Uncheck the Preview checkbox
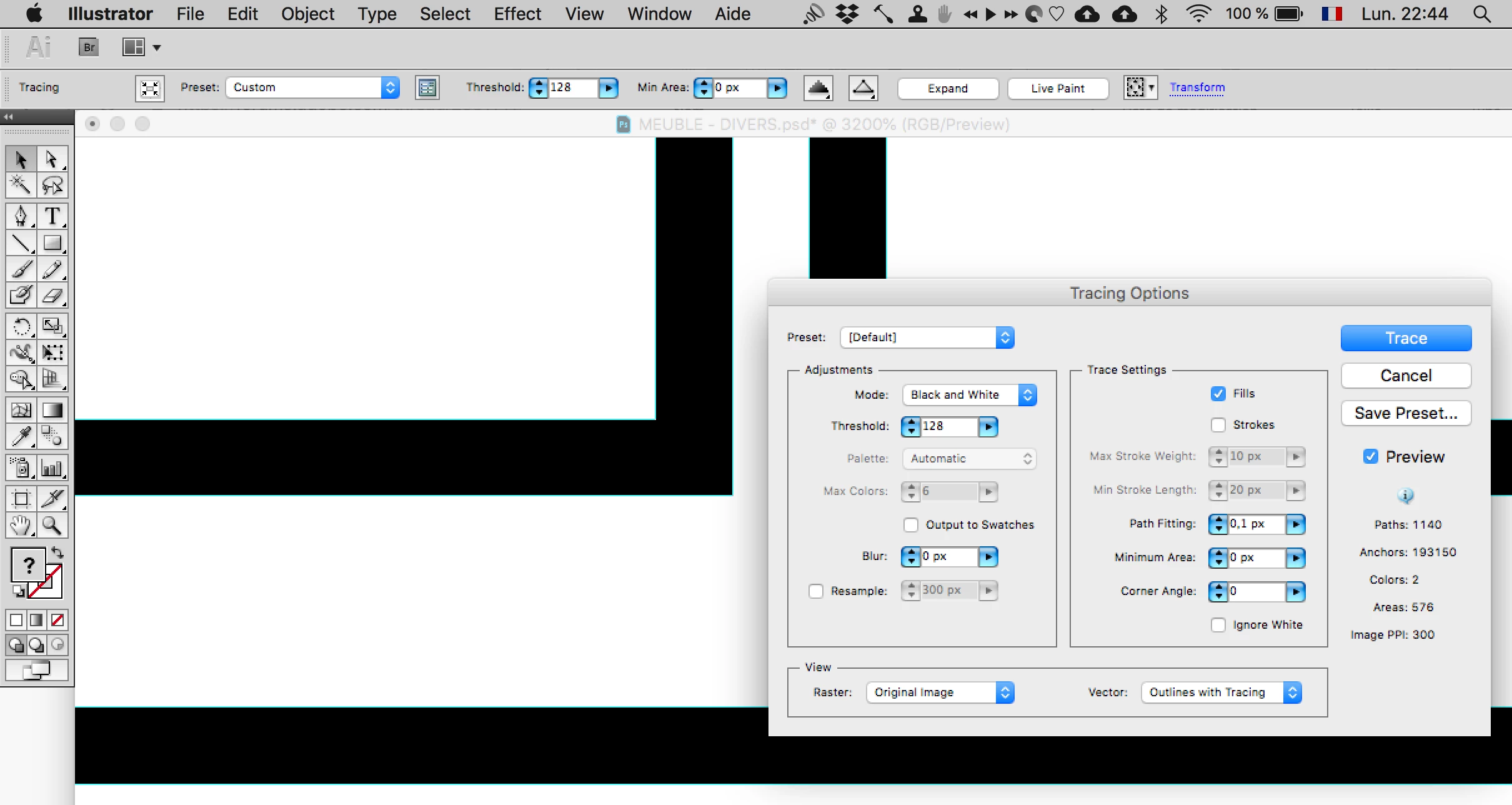The image size is (1512, 805). pos(1371,456)
